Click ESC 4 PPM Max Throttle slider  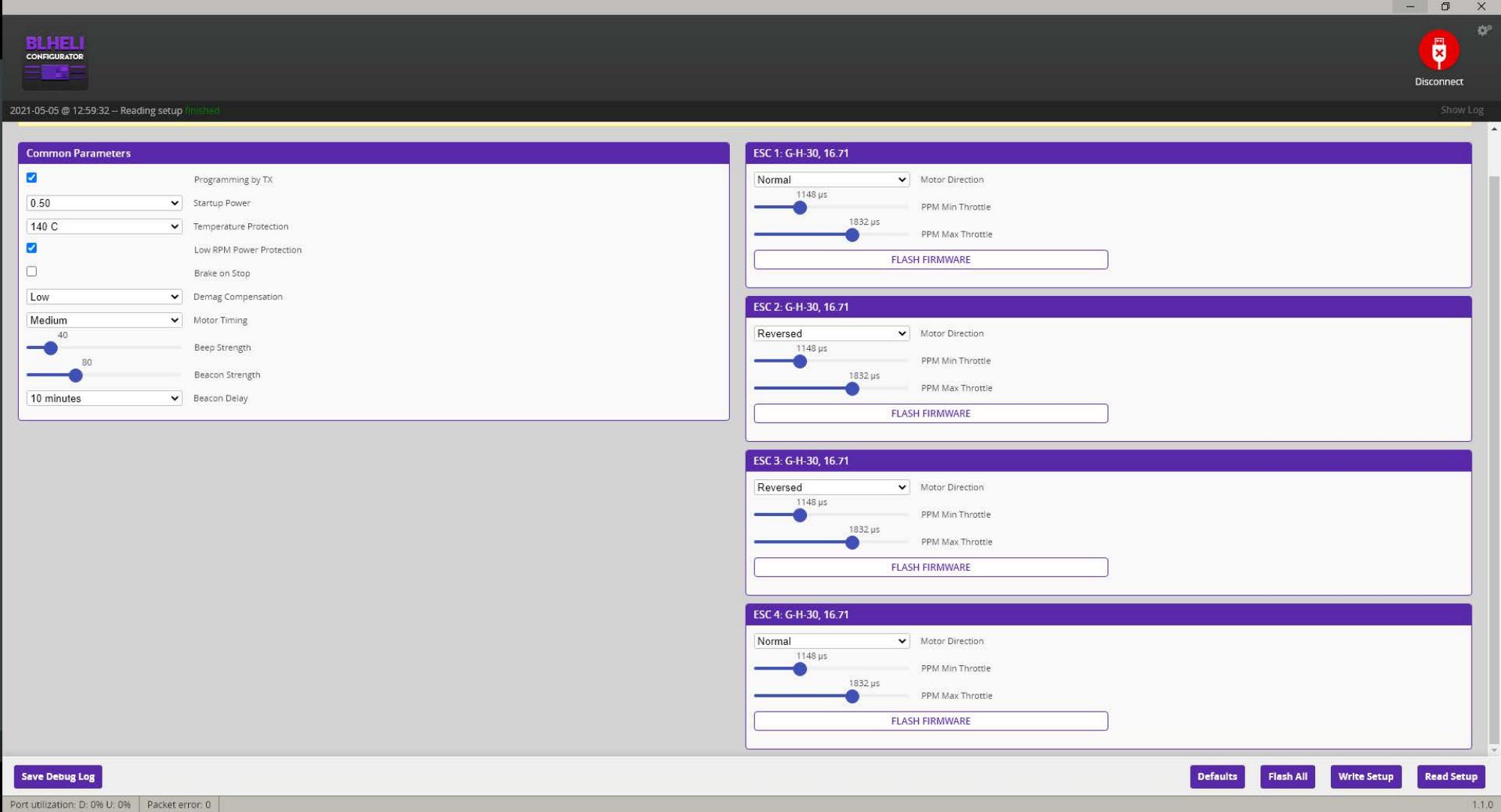pos(831,697)
